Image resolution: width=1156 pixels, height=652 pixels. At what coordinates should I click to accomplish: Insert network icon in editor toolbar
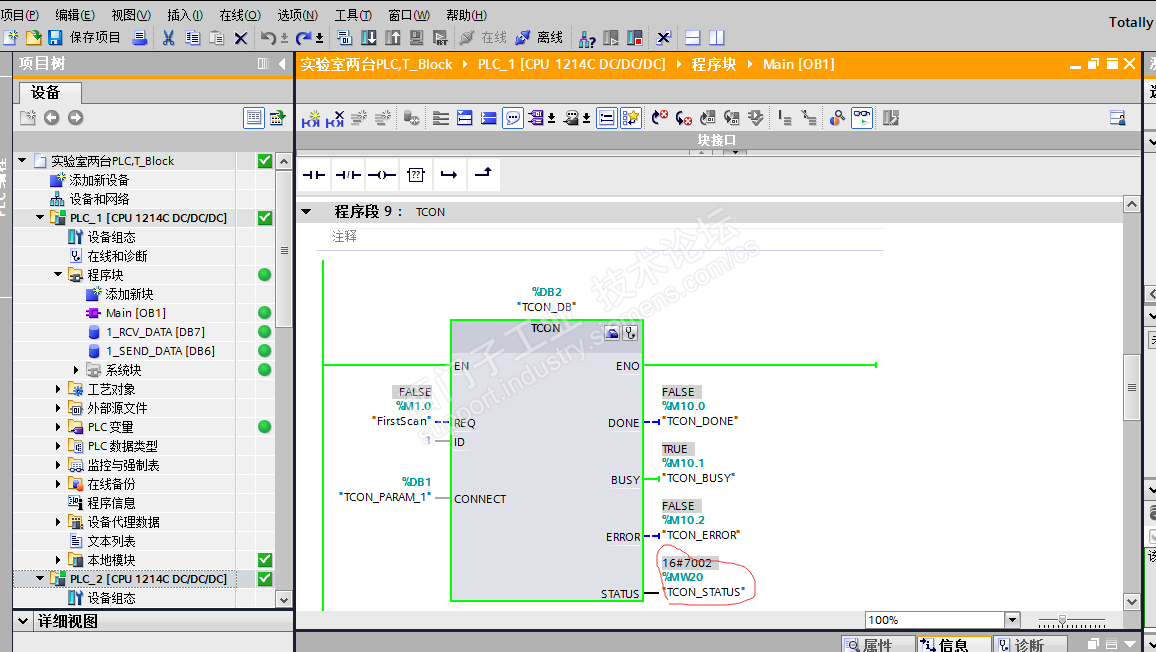coord(311,118)
